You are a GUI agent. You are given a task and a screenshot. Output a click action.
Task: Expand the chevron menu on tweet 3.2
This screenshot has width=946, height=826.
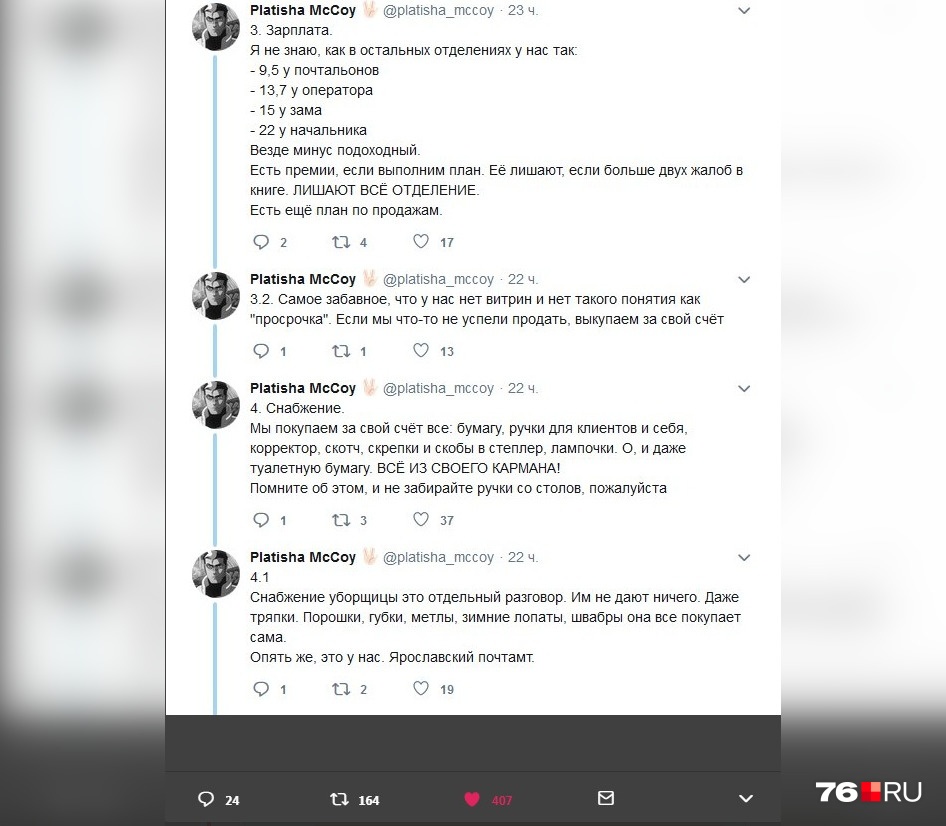coord(744,279)
